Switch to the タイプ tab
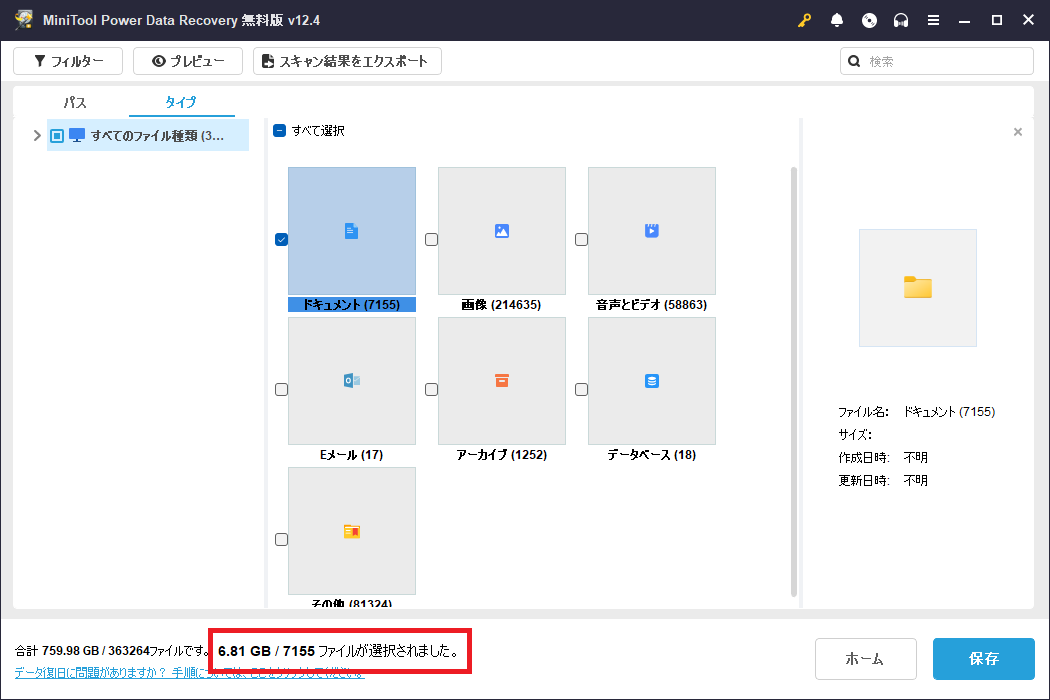Screen dimensions: 1050x700 181,102
